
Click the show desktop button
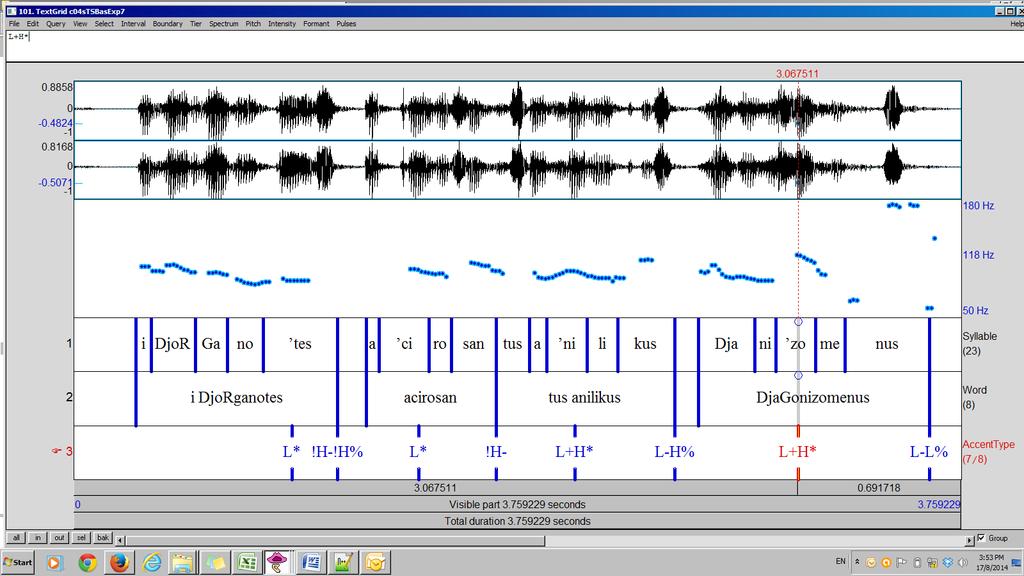(x=1017, y=562)
